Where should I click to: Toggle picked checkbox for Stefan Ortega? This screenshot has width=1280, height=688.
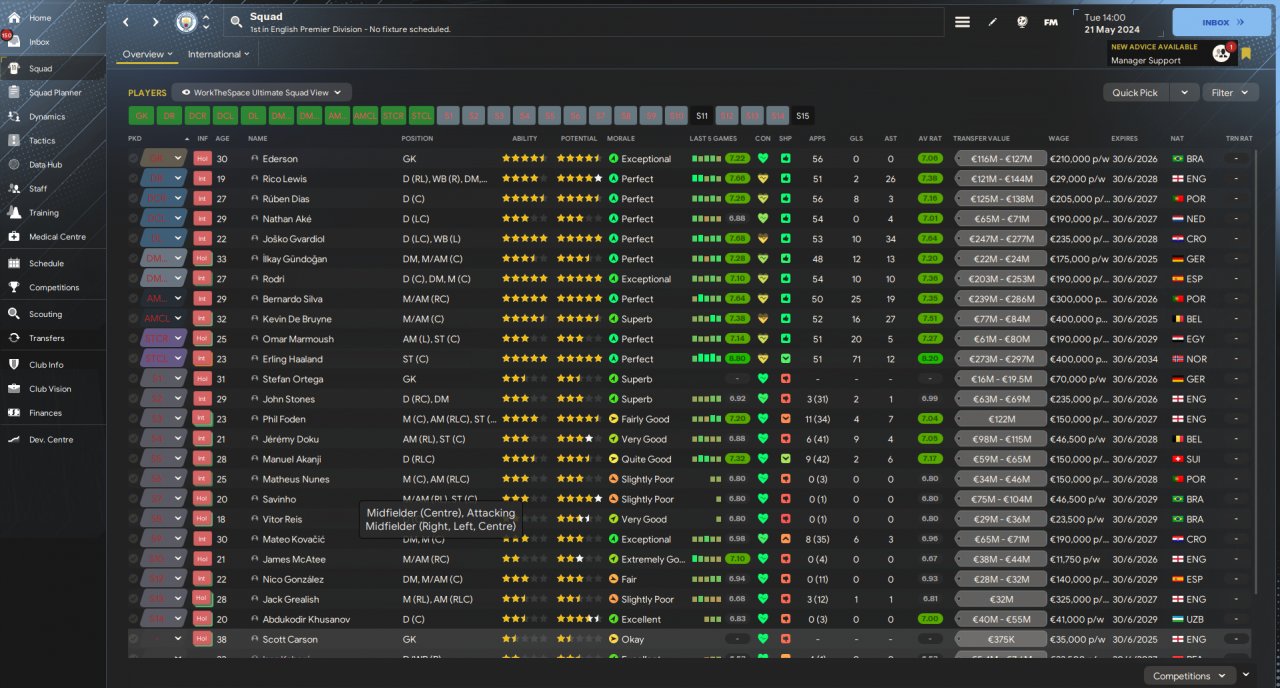pos(133,378)
